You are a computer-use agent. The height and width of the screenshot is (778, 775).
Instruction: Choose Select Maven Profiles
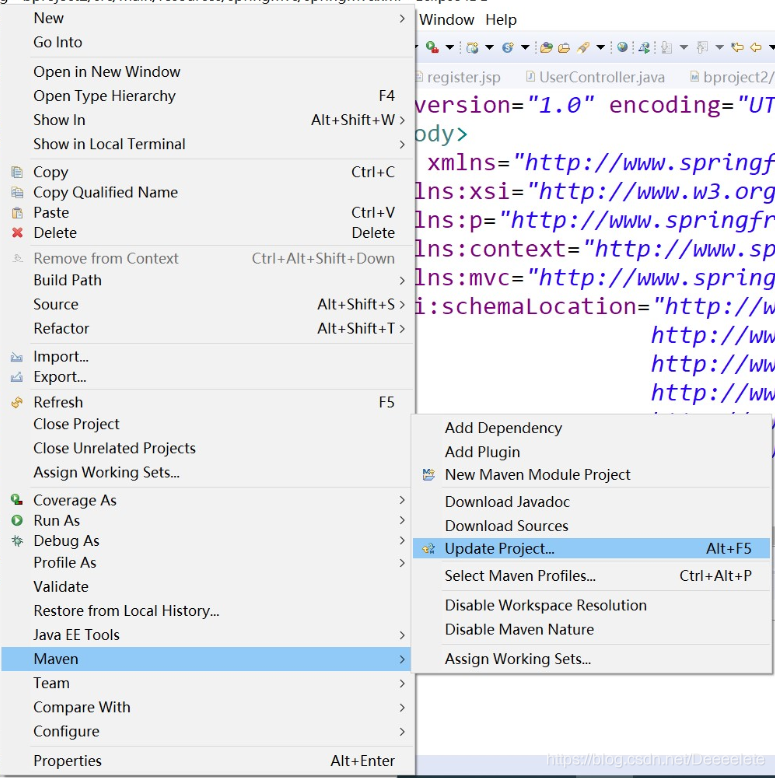pos(591,576)
